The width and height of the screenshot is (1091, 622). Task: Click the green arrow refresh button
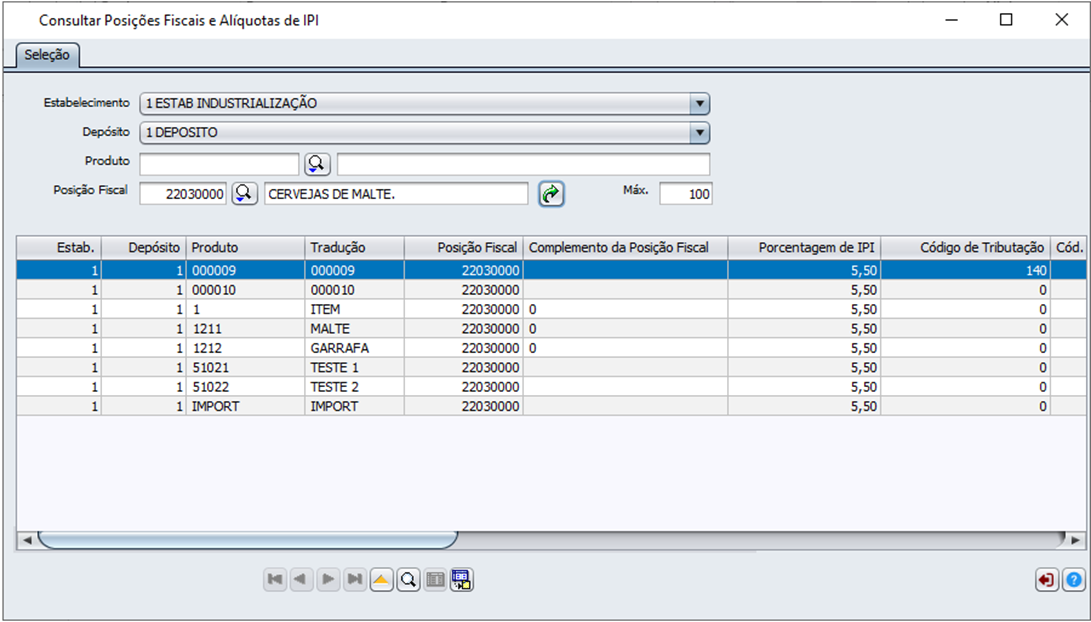[x=551, y=194]
